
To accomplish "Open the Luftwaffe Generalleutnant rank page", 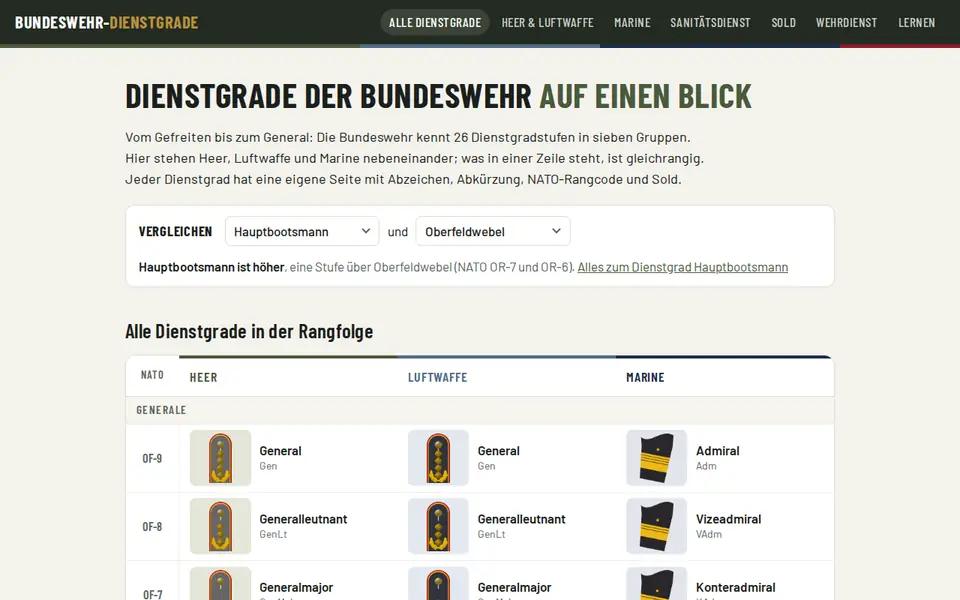I will point(521,519).
